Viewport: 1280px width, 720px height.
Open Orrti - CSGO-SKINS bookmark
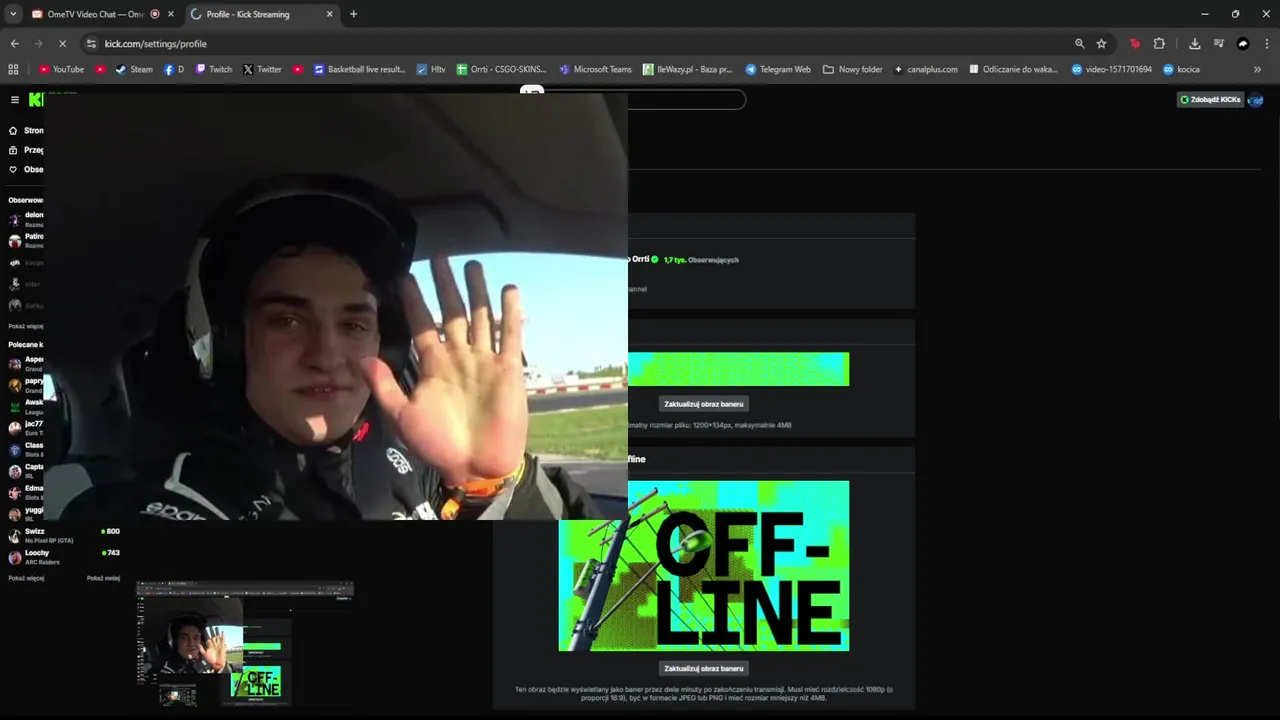point(502,70)
